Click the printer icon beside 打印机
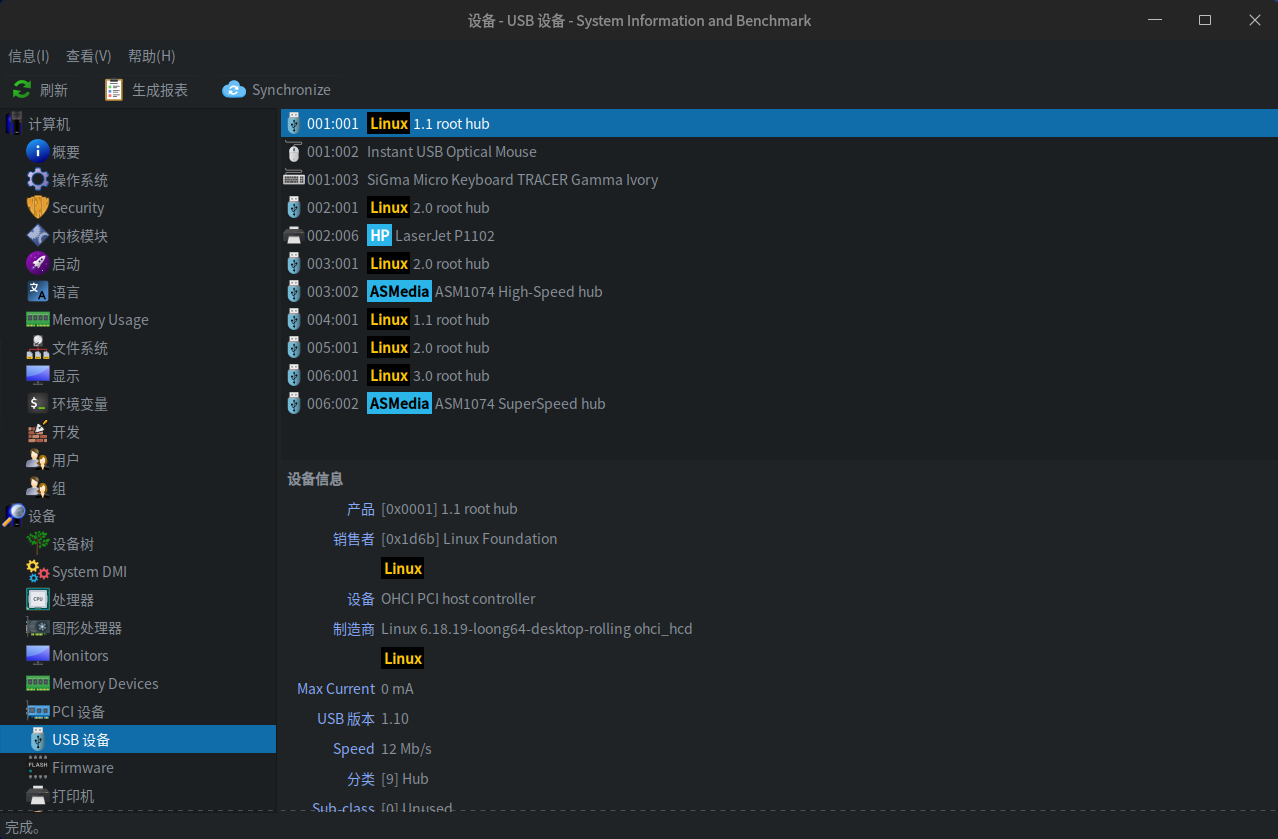Viewport: 1278px width, 839px height. click(38, 795)
